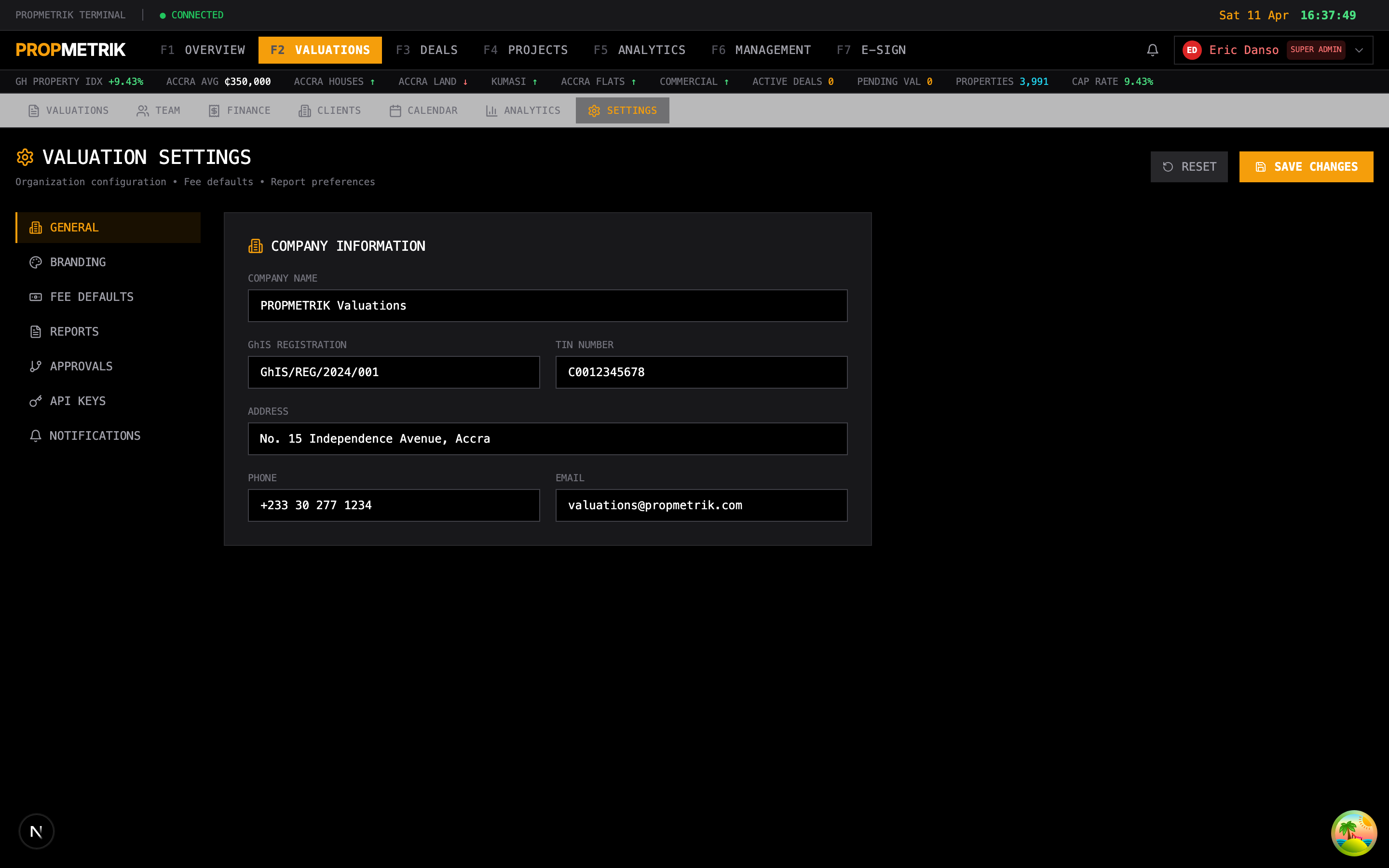The image size is (1389, 868).
Task: Open the F4 Projects tab
Action: pyautogui.click(x=525, y=50)
